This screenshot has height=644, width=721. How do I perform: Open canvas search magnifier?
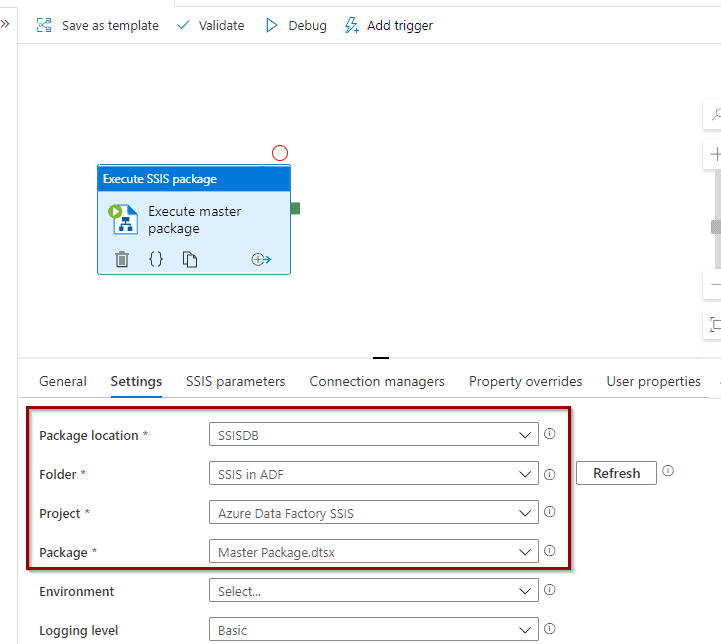point(715,114)
